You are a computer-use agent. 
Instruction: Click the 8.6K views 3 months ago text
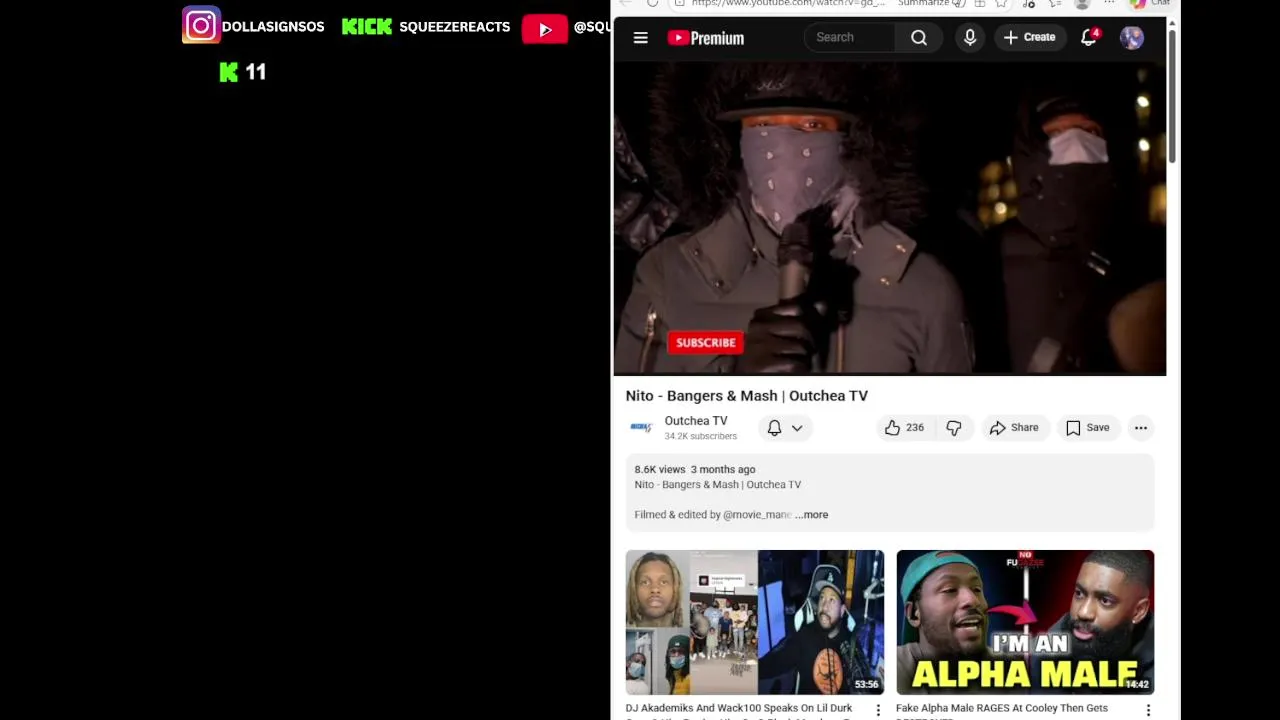(695, 469)
